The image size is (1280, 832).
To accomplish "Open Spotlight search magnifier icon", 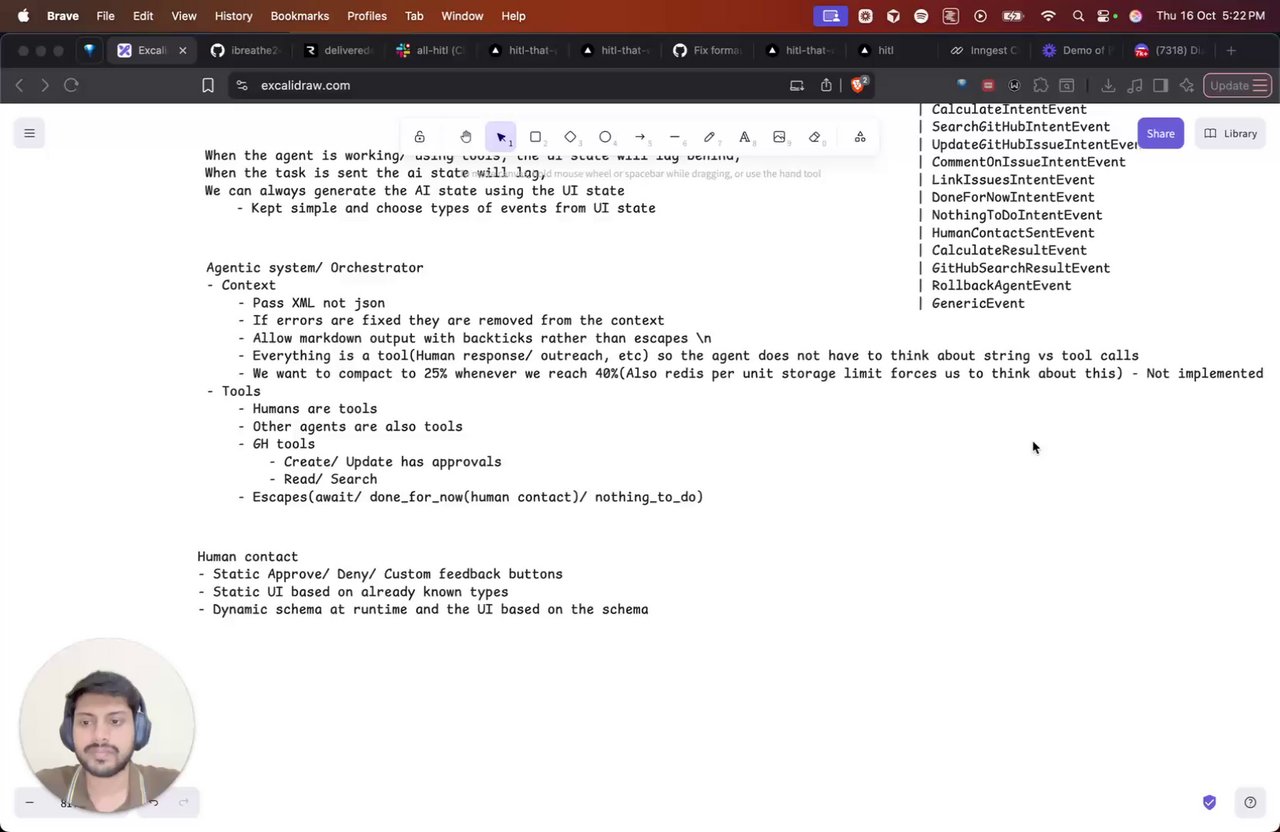I will 1077,16.
